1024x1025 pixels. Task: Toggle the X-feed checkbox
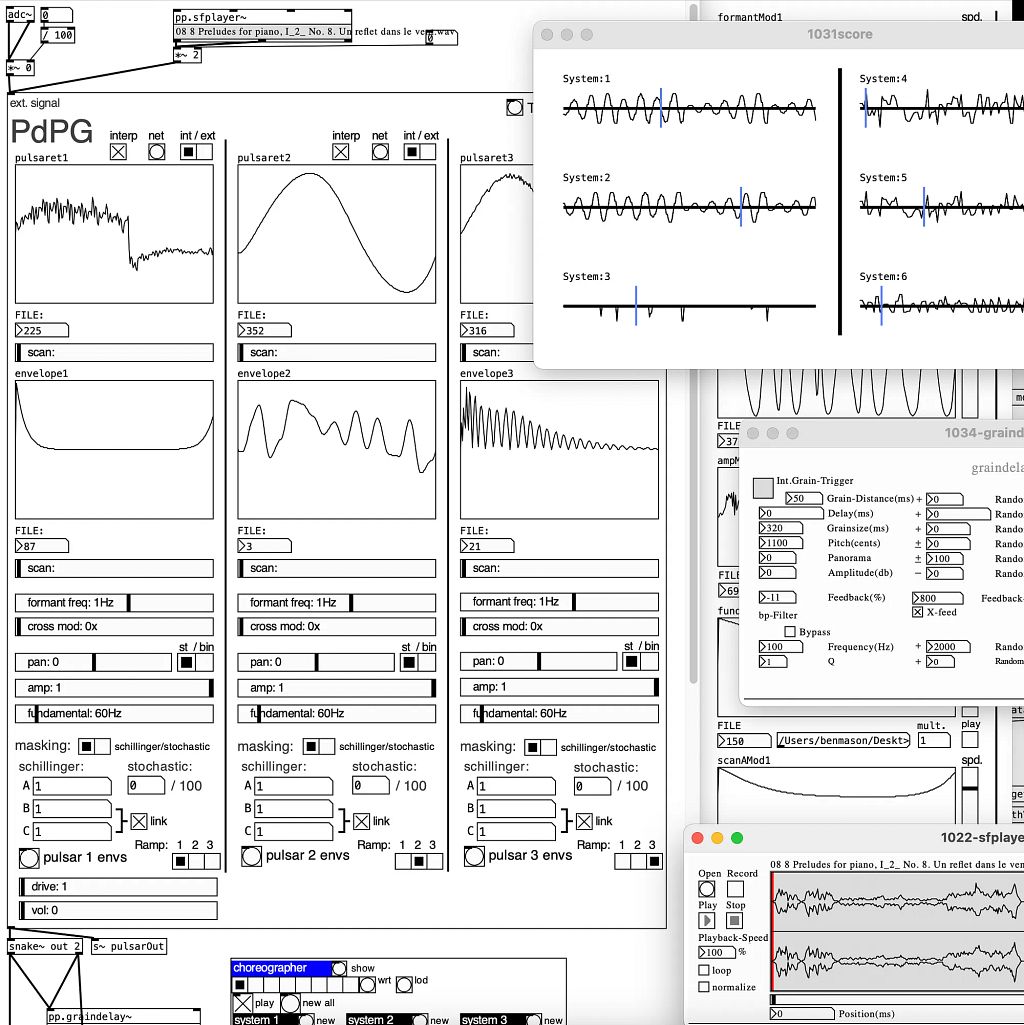[917, 613]
